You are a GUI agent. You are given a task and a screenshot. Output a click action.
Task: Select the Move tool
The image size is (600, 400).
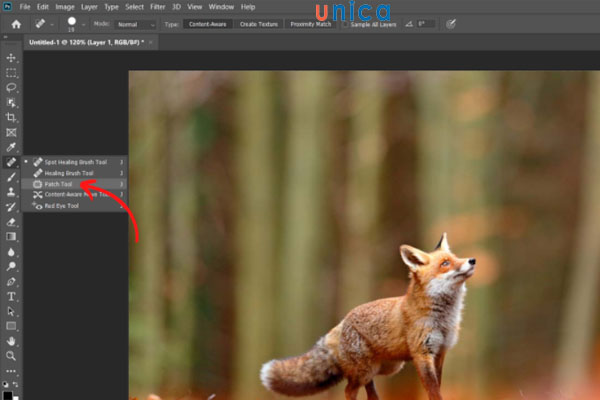click(x=11, y=59)
